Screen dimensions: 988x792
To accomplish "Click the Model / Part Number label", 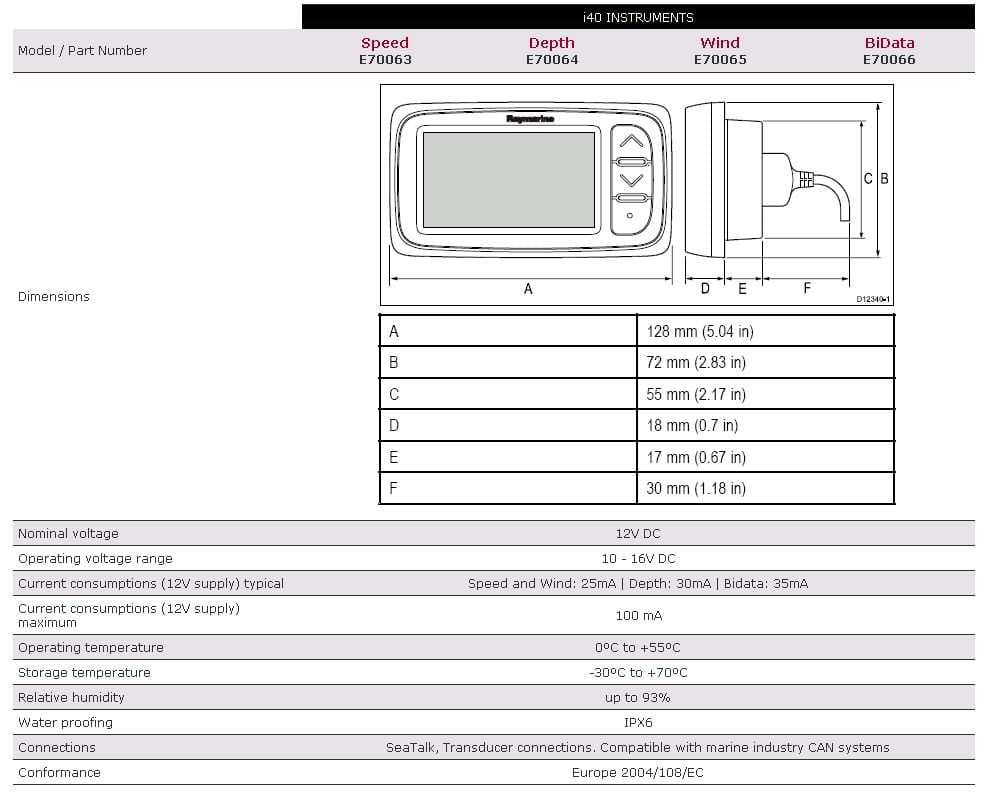I will (x=82, y=51).
